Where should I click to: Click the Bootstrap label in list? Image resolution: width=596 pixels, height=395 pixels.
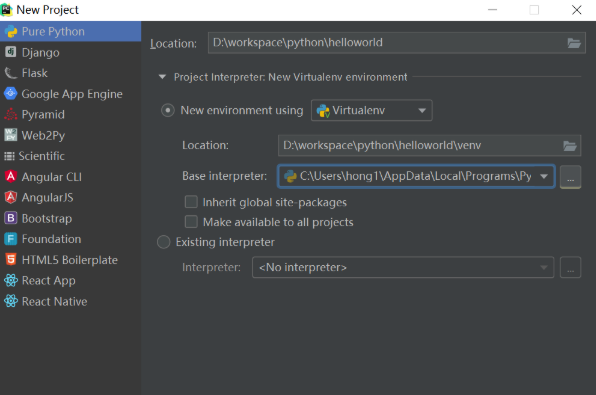point(47,219)
